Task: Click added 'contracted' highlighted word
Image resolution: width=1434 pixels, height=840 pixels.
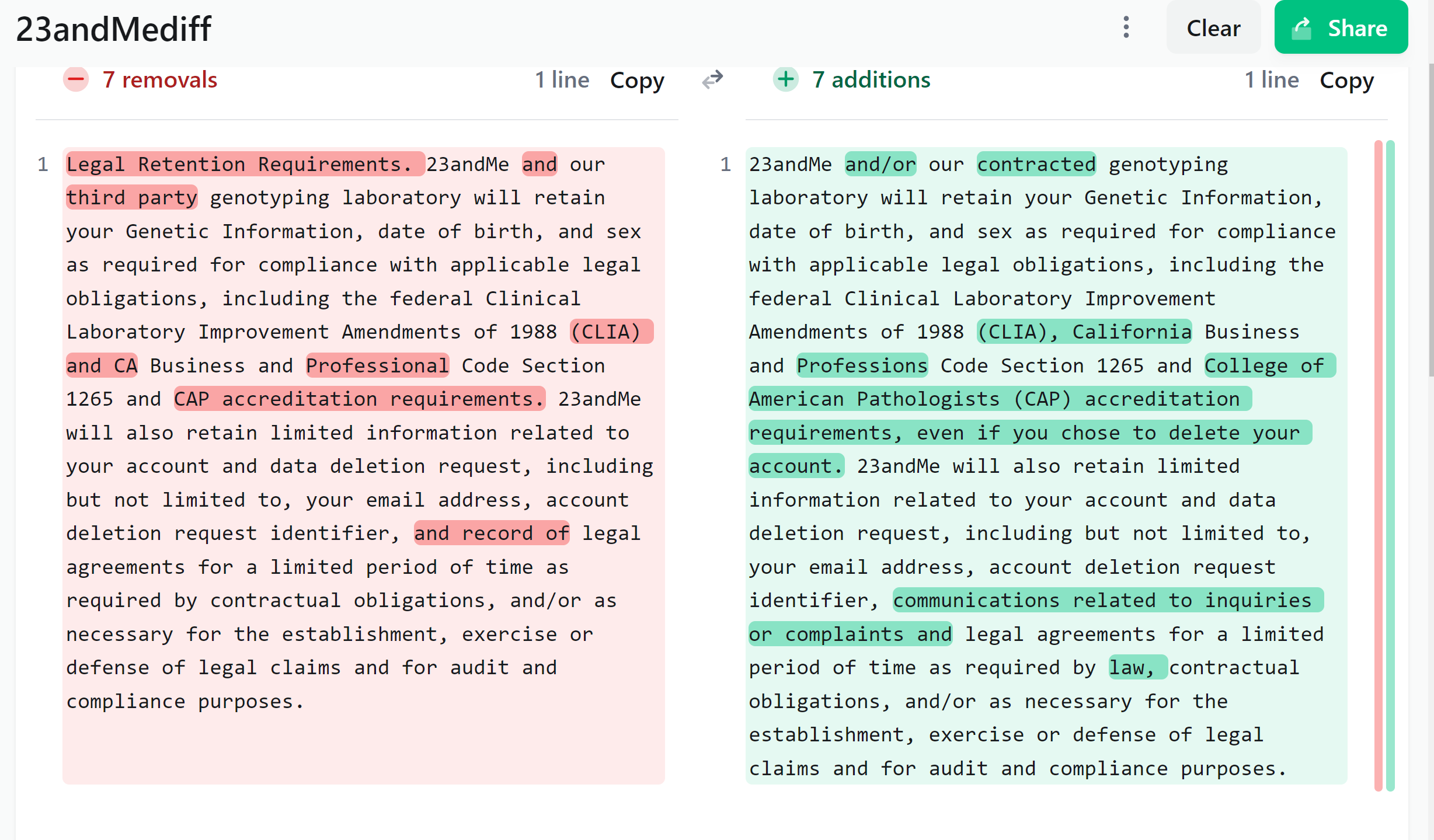Action: (x=1036, y=164)
